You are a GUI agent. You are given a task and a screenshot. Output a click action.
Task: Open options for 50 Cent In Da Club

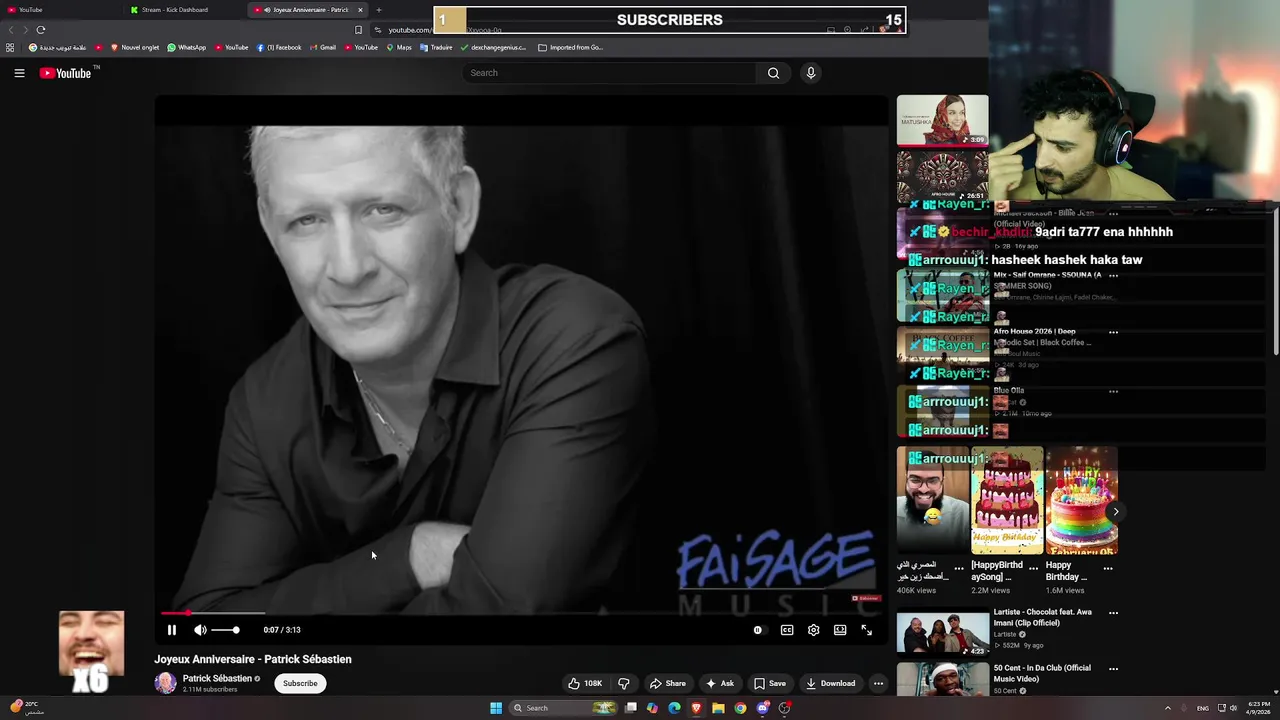pyautogui.click(x=1113, y=668)
